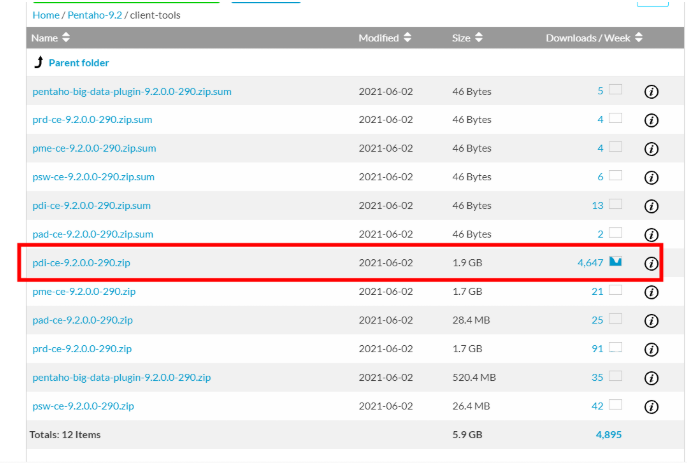Select the 26.4 MB size cell
This screenshot has height=469, width=687.
(x=471, y=406)
